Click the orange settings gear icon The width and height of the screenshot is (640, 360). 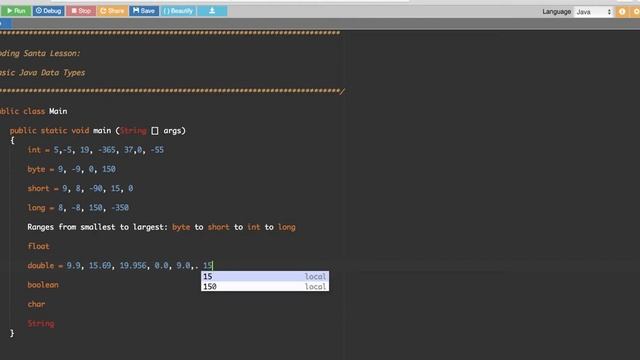(636, 12)
